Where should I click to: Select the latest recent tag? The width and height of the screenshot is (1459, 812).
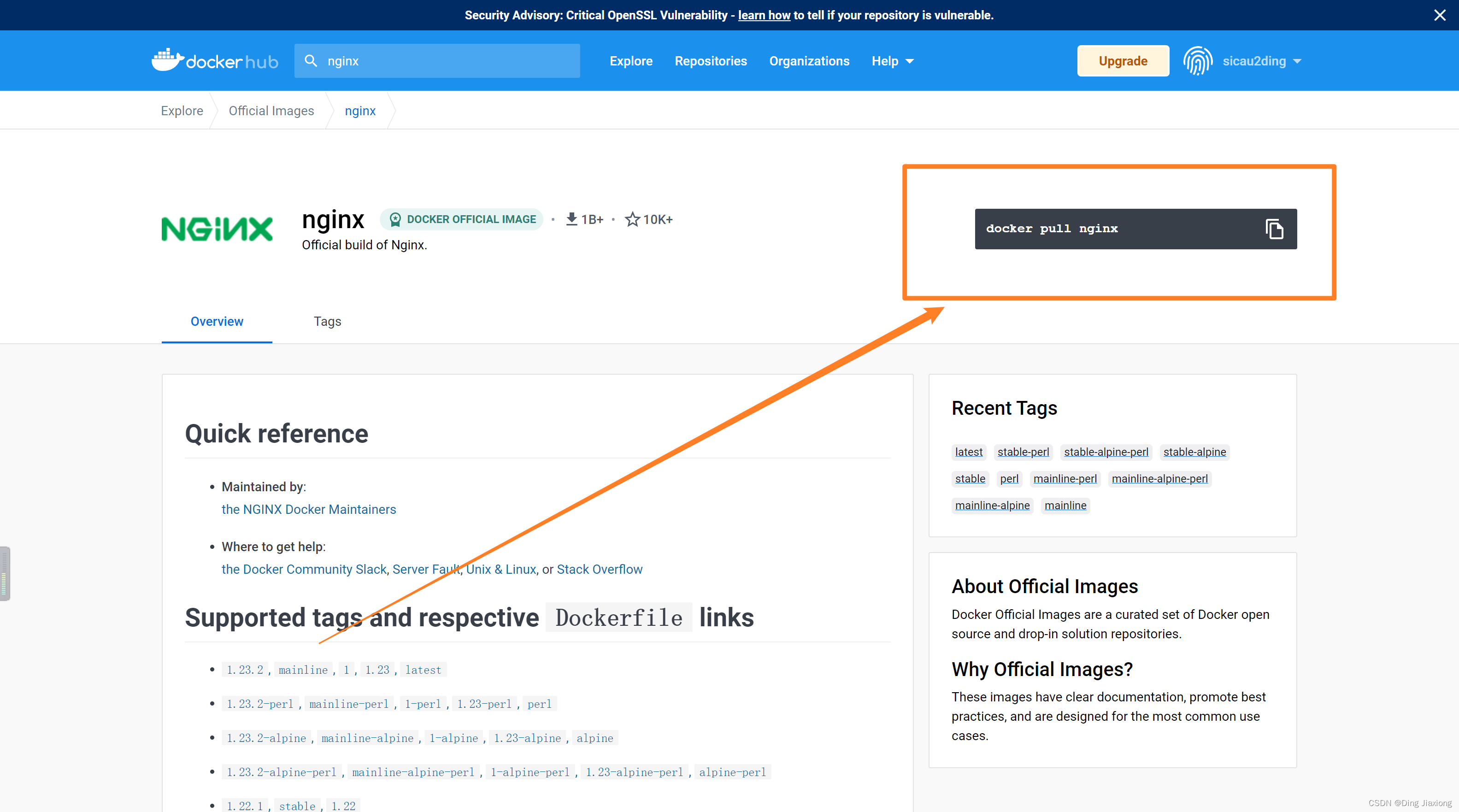click(969, 452)
